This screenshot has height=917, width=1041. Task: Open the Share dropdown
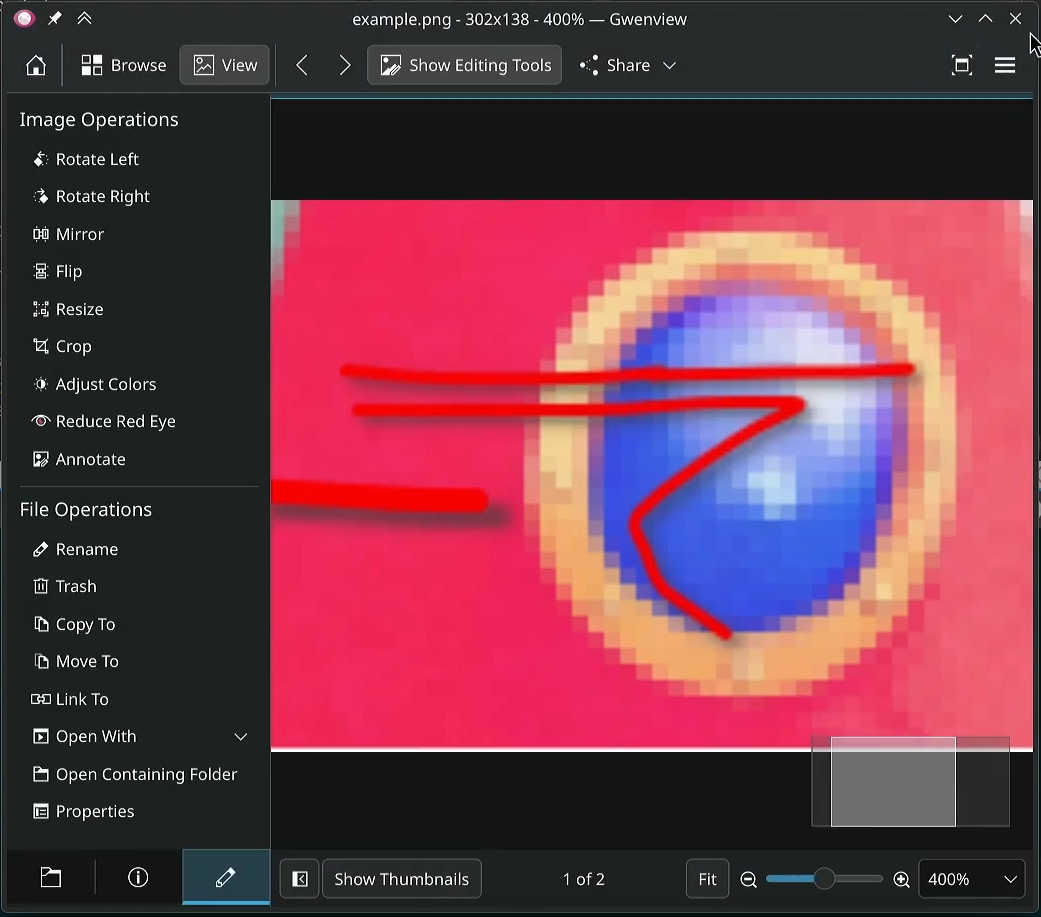(627, 65)
